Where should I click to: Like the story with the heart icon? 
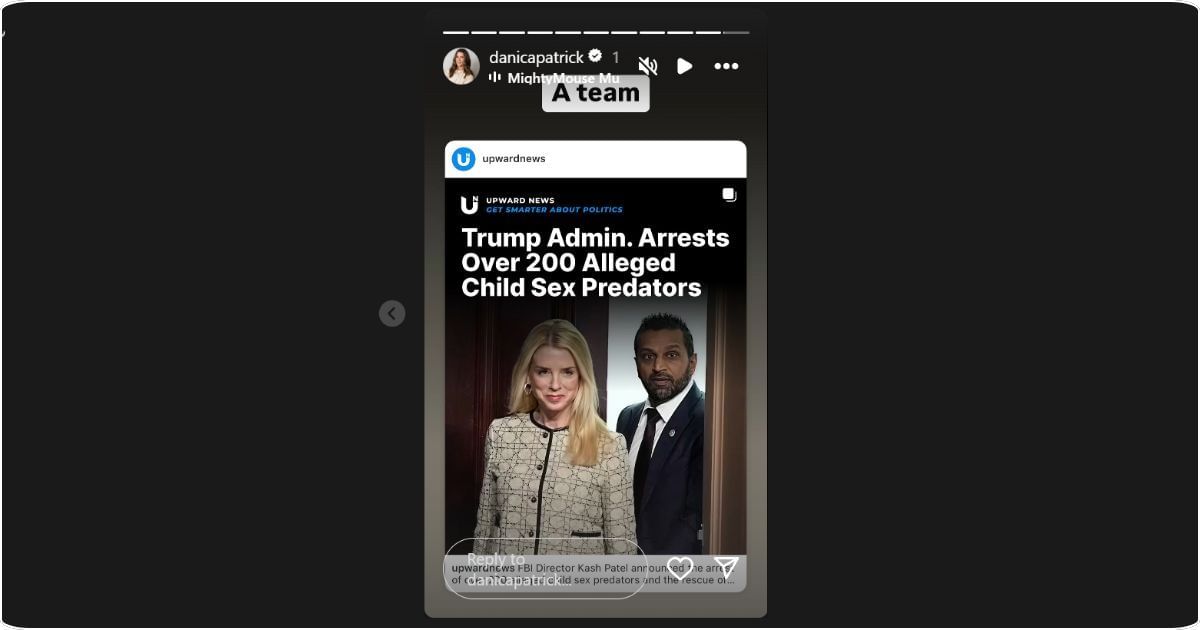(680, 569)
